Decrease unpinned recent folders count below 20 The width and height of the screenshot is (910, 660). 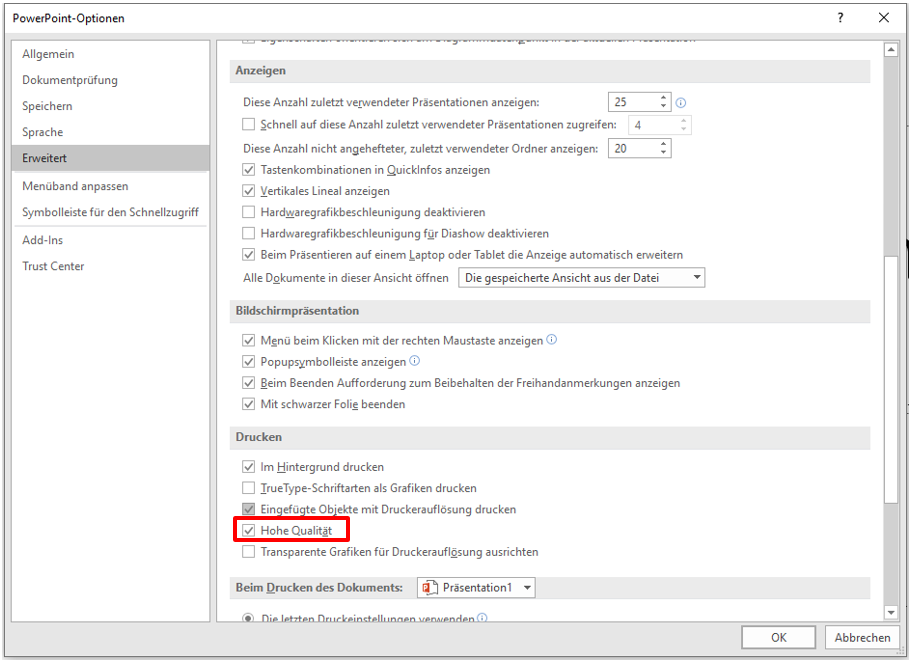663,153
